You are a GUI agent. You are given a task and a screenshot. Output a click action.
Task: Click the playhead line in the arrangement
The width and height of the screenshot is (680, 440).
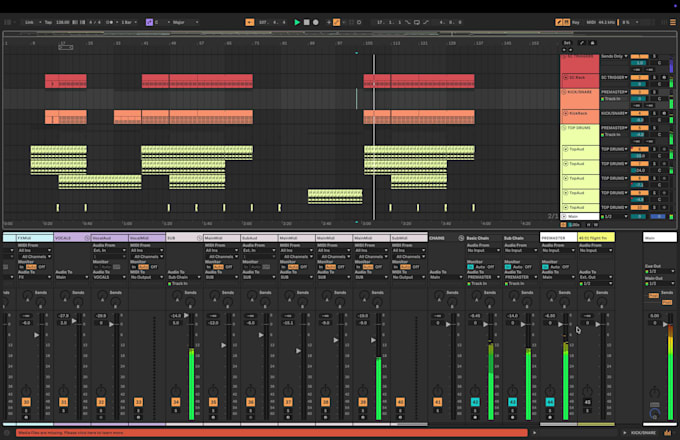374,137
